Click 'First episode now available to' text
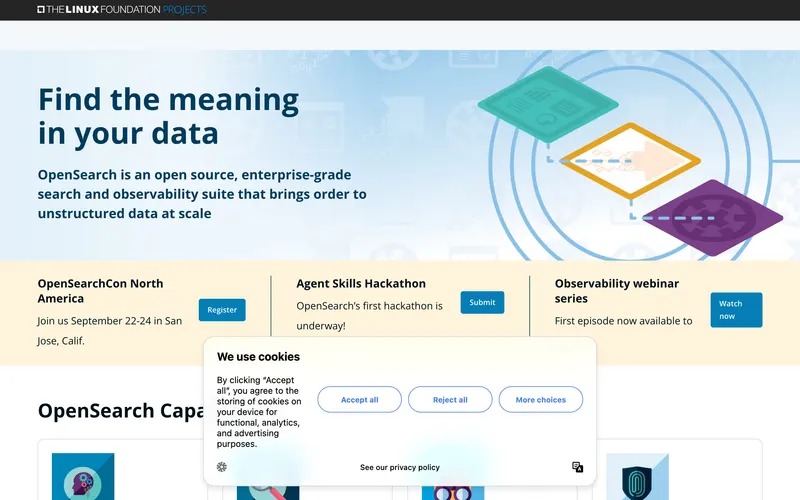This screenshot has width=800, height=500. pyautogui.click(x=623, y=321)
